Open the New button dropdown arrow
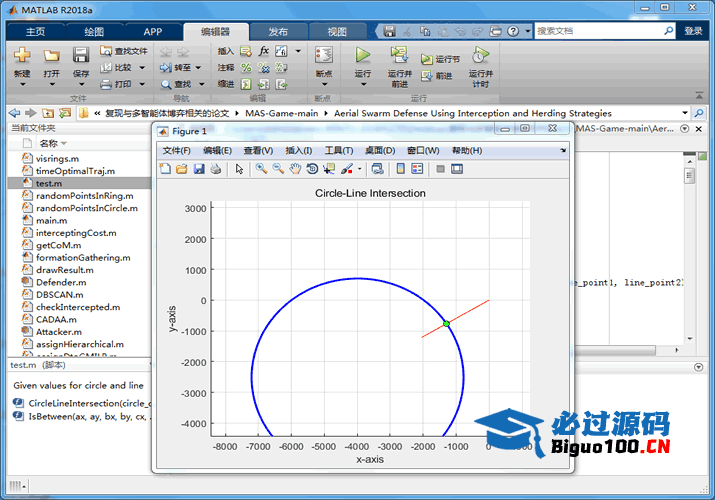Screen dimensions: 715x500 pyautogui.click(x=22, y=84)
